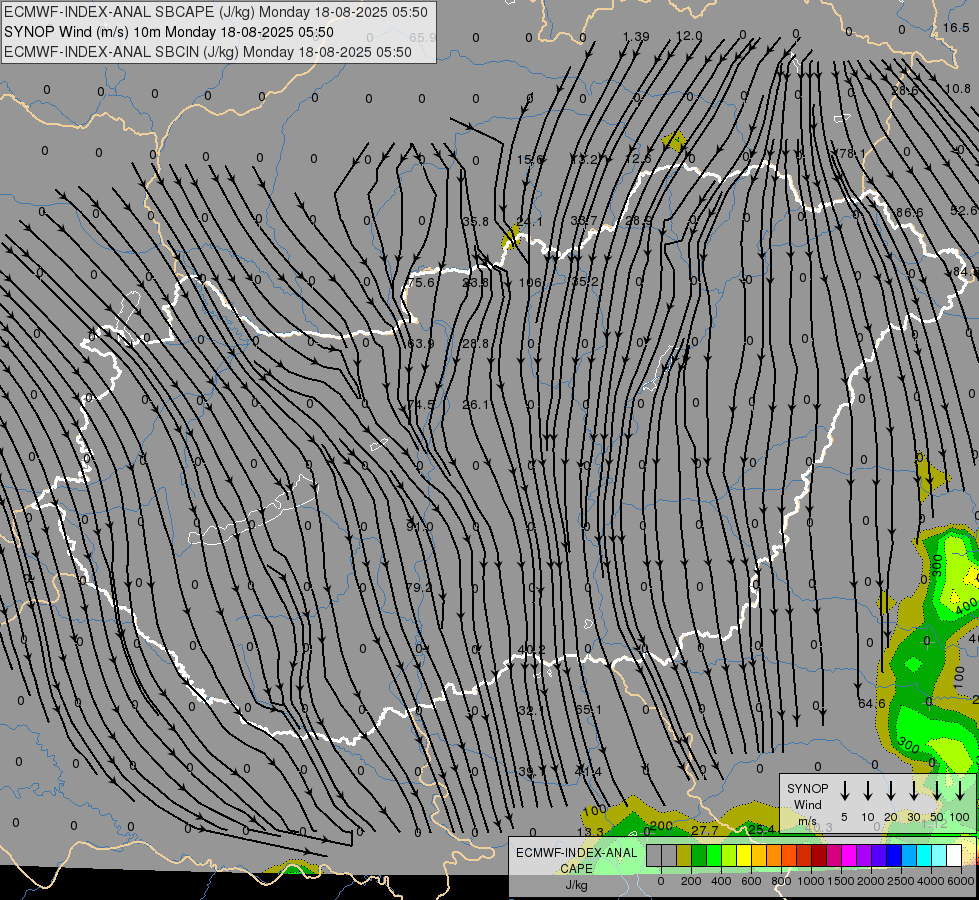Screen dimensions: 979x900
Task: Click the 12.0 value at the top
Action: [689, 36]
